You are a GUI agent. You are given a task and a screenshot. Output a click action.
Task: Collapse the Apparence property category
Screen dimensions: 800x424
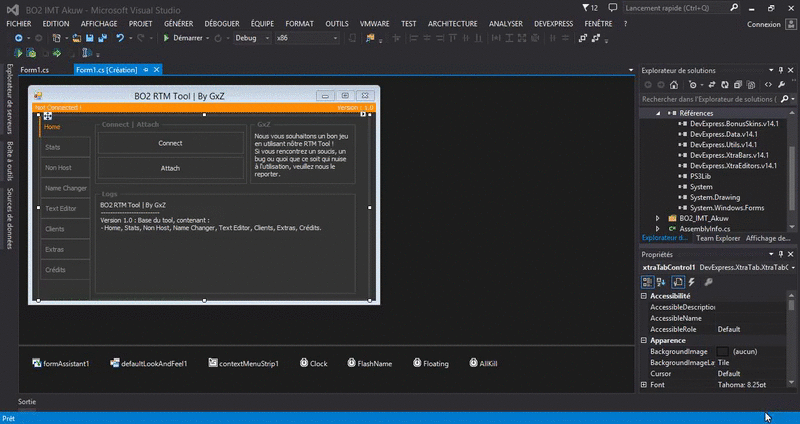tap(644, 340)
